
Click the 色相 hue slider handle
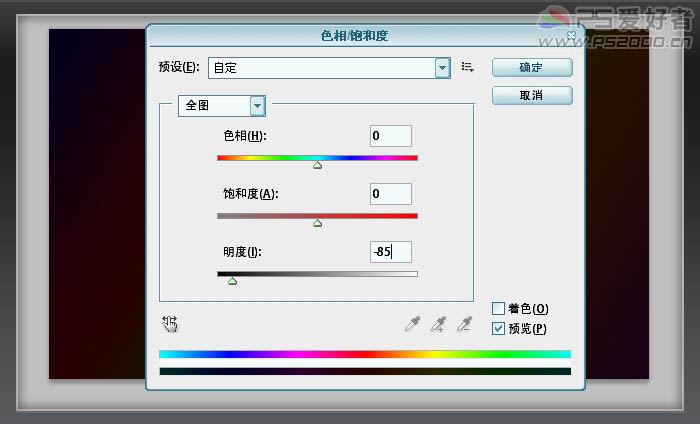coord(317,166)
